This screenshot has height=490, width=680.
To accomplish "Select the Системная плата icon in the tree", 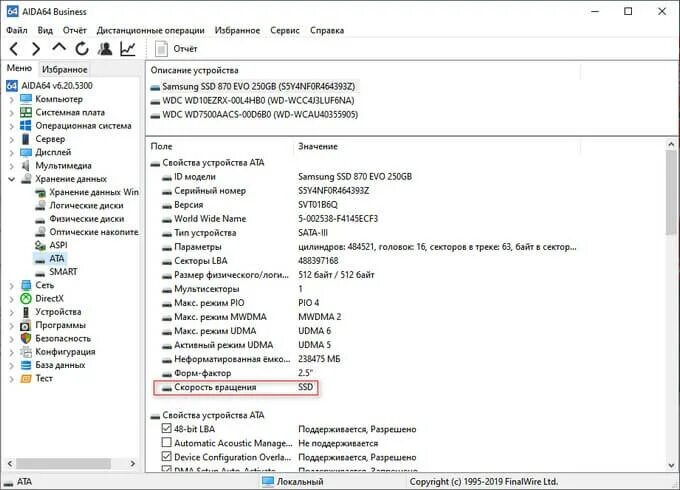I will (x=26, y=112).
